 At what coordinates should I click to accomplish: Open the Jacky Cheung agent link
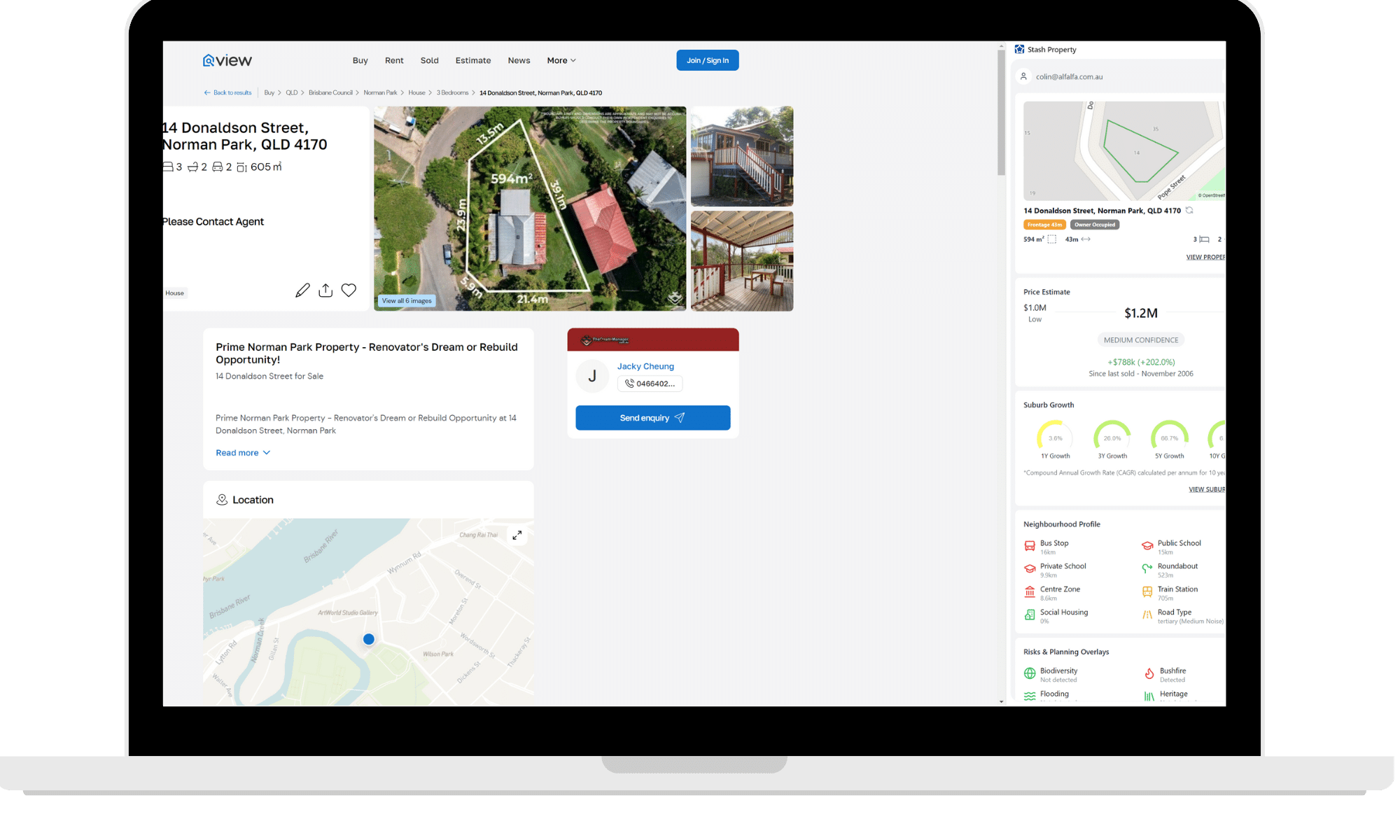[x=645, y=366]
